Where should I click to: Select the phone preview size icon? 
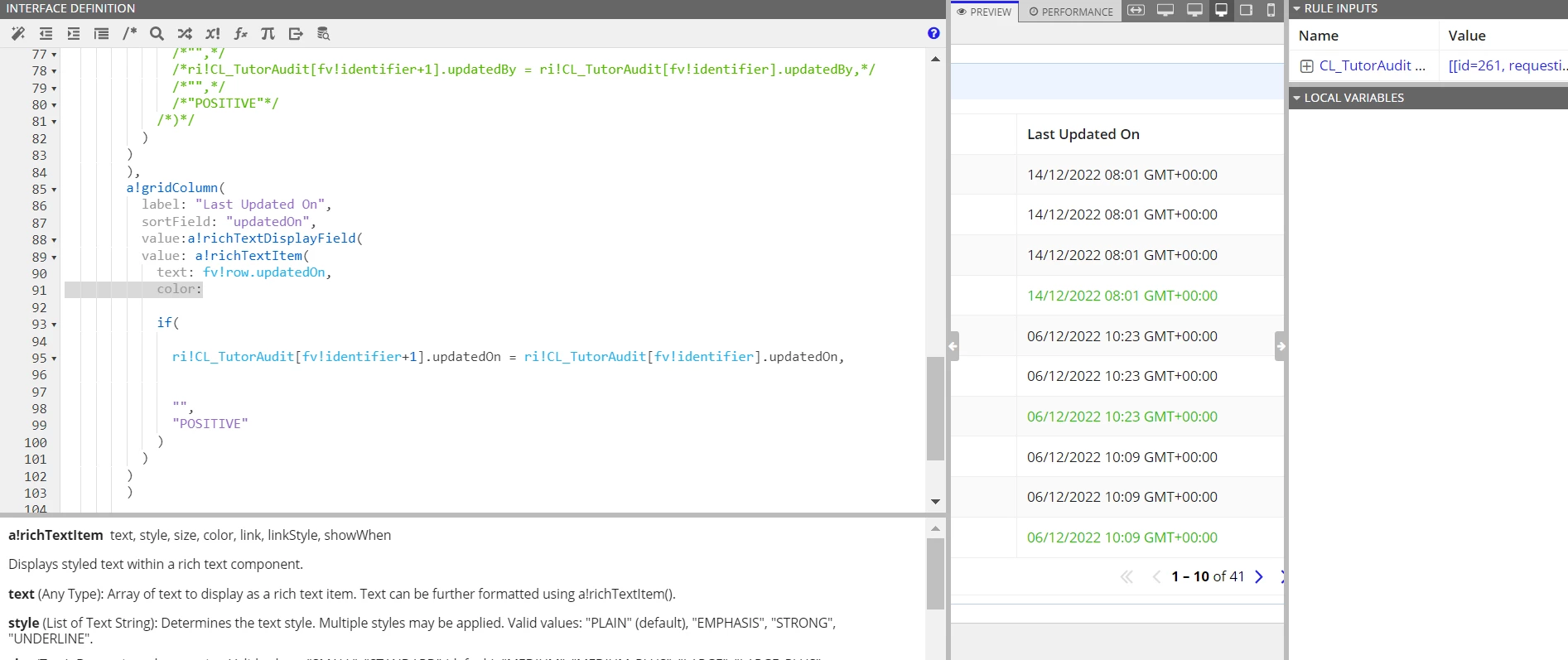pyautogui.click(x=1271, y=10)
